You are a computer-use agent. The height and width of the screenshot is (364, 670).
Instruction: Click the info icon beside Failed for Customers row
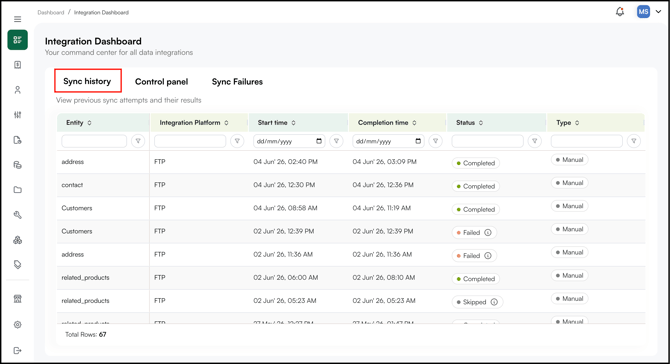click(488, 232)
